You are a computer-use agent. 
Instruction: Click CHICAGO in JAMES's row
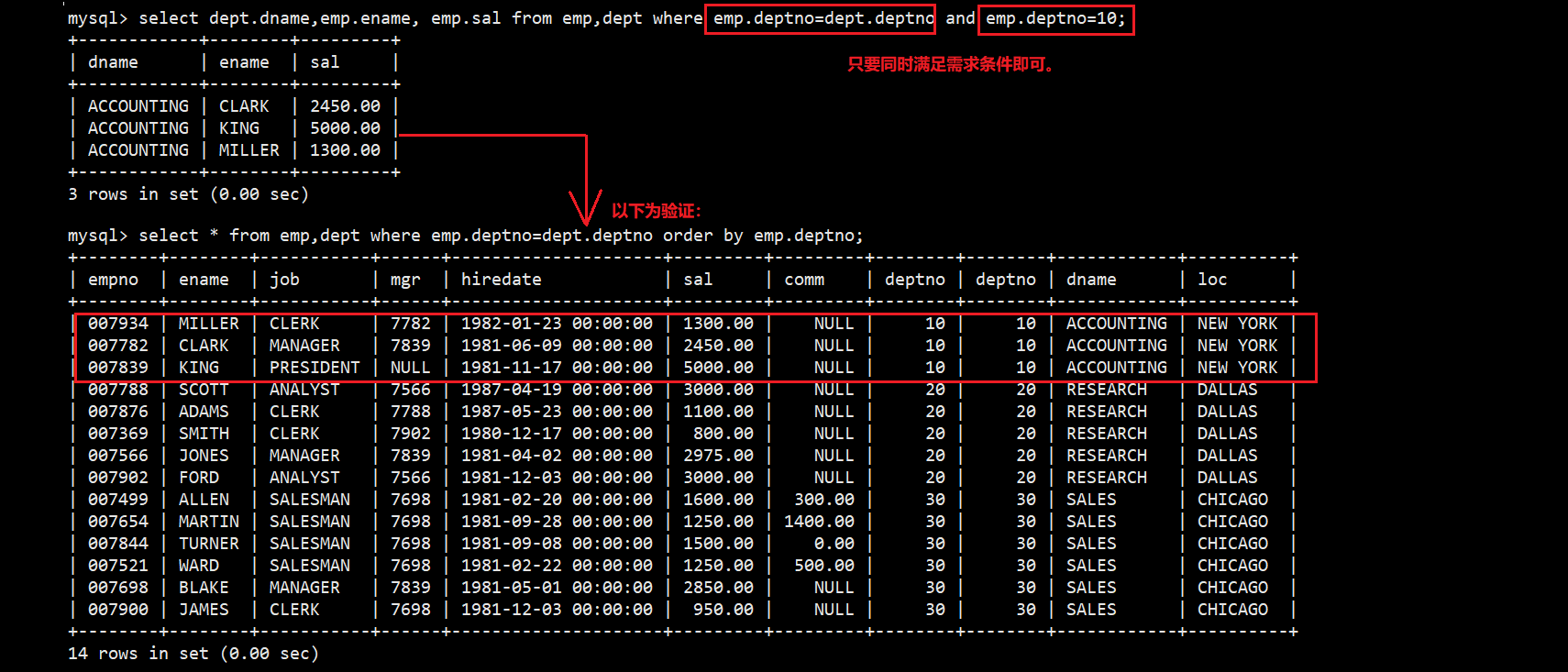click(x=1232, y=610)
